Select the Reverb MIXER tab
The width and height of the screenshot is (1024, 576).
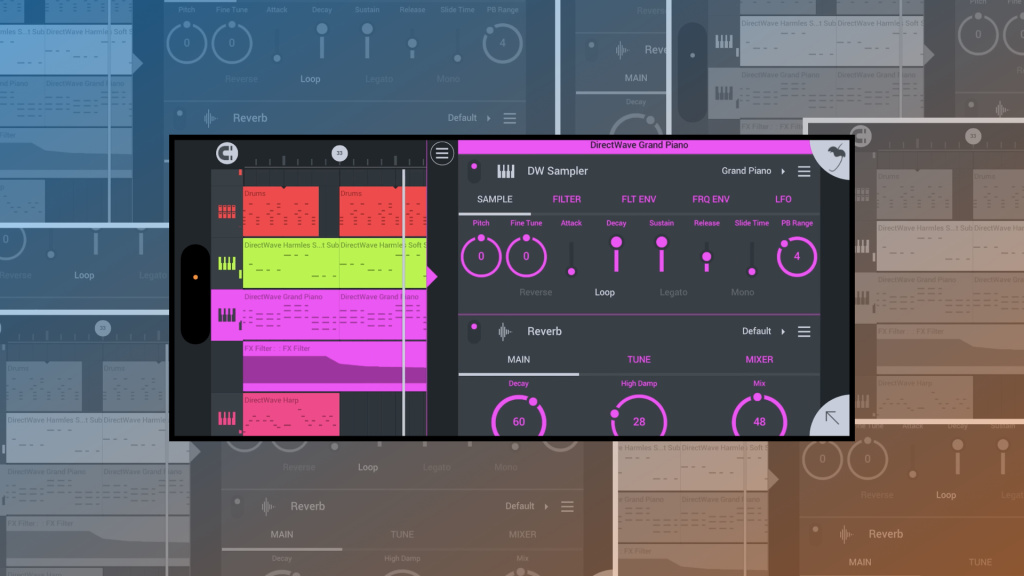[x=759, y=360]
